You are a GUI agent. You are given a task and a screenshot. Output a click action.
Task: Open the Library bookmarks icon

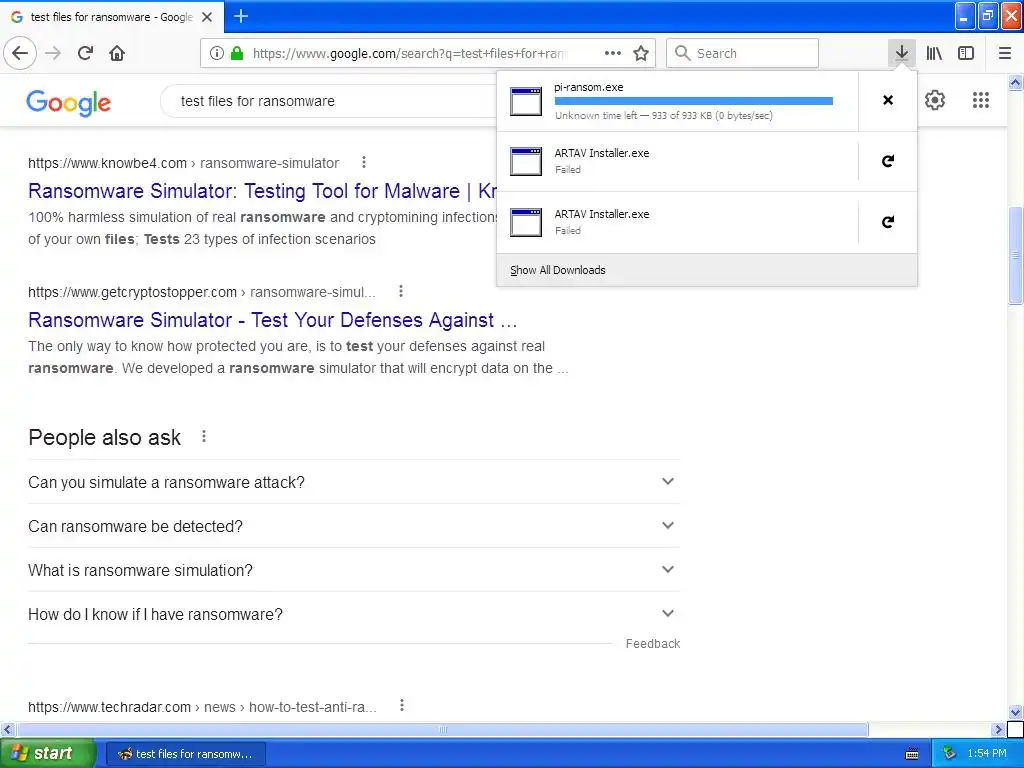tap(934, 53)
